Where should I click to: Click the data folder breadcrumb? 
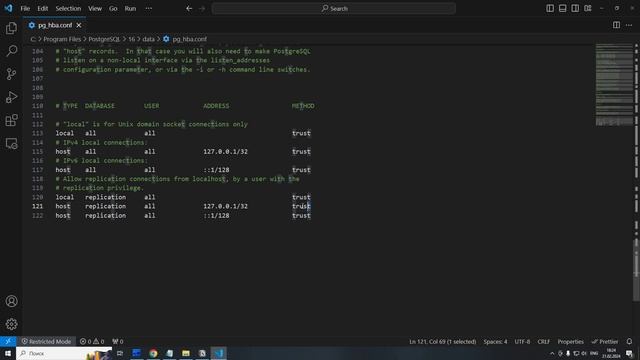(149, 39)
